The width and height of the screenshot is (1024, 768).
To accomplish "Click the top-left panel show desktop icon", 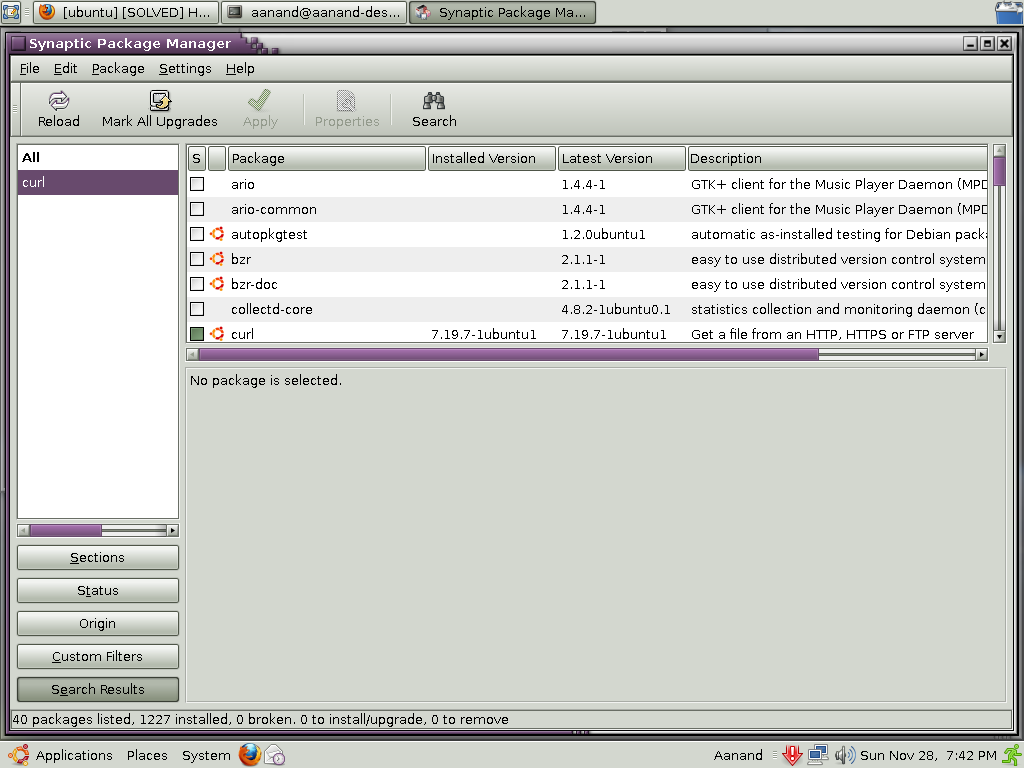I will [x=11, y=12].
